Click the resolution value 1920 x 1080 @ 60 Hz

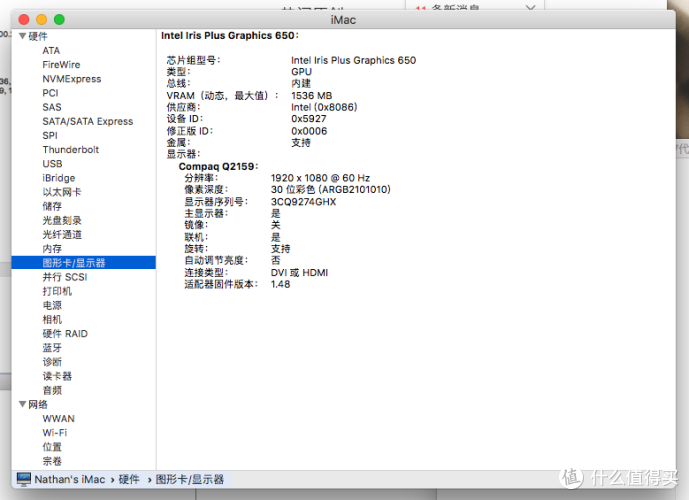(x=320, y=178)
